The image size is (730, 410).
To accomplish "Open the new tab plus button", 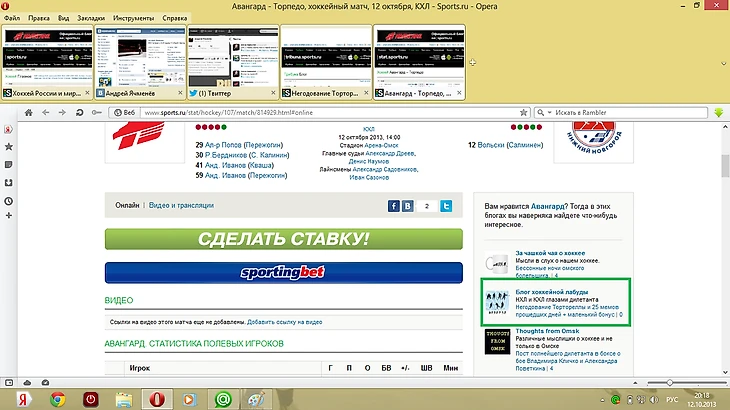I will [473, 62].
